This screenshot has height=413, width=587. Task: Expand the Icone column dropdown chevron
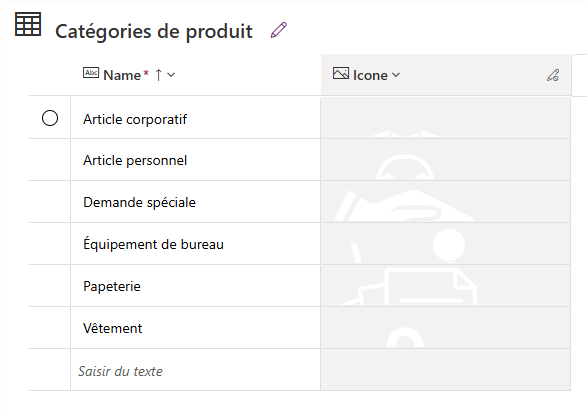[x=396, y=75]
